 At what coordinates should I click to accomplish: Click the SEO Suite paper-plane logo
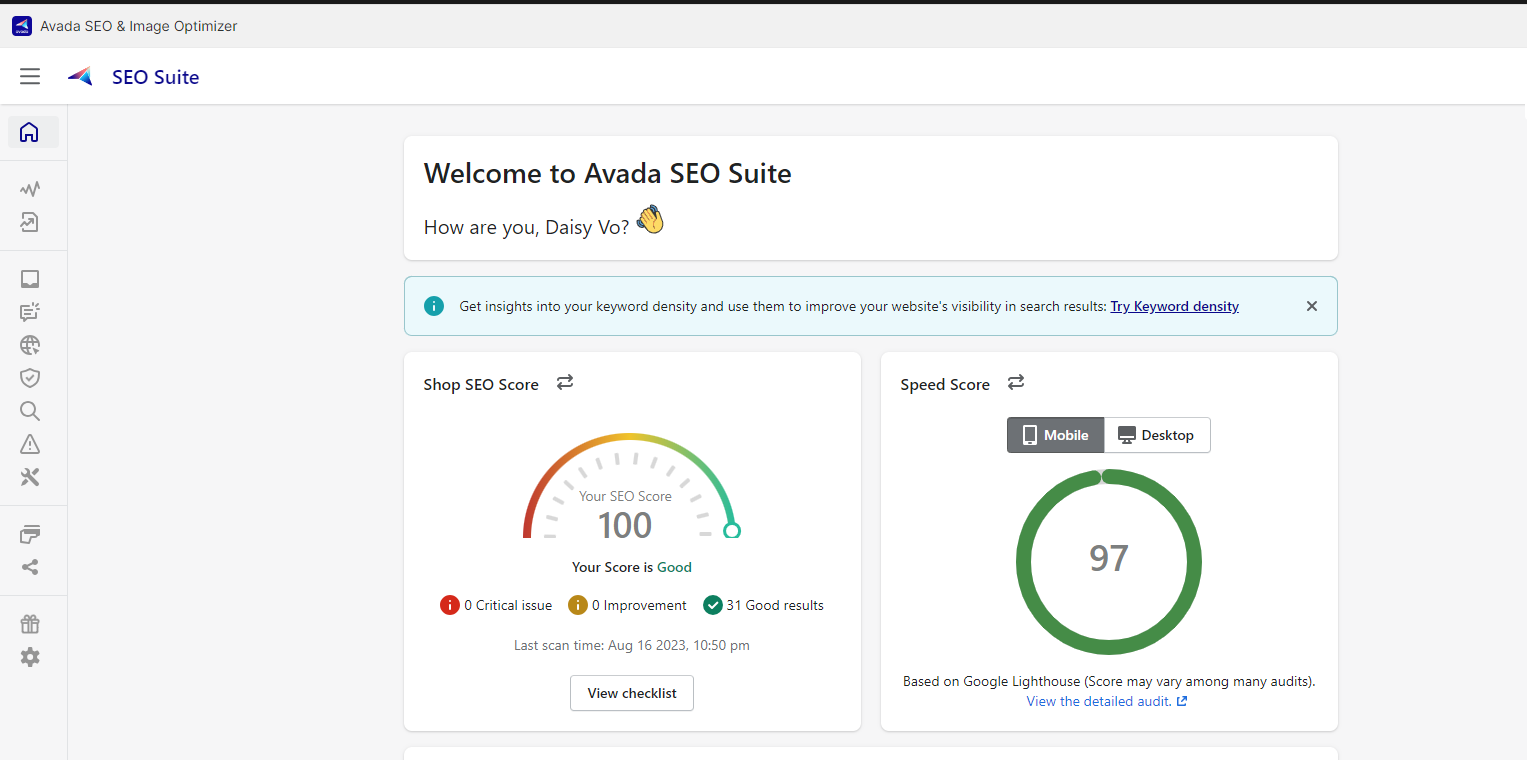point(80,76)
